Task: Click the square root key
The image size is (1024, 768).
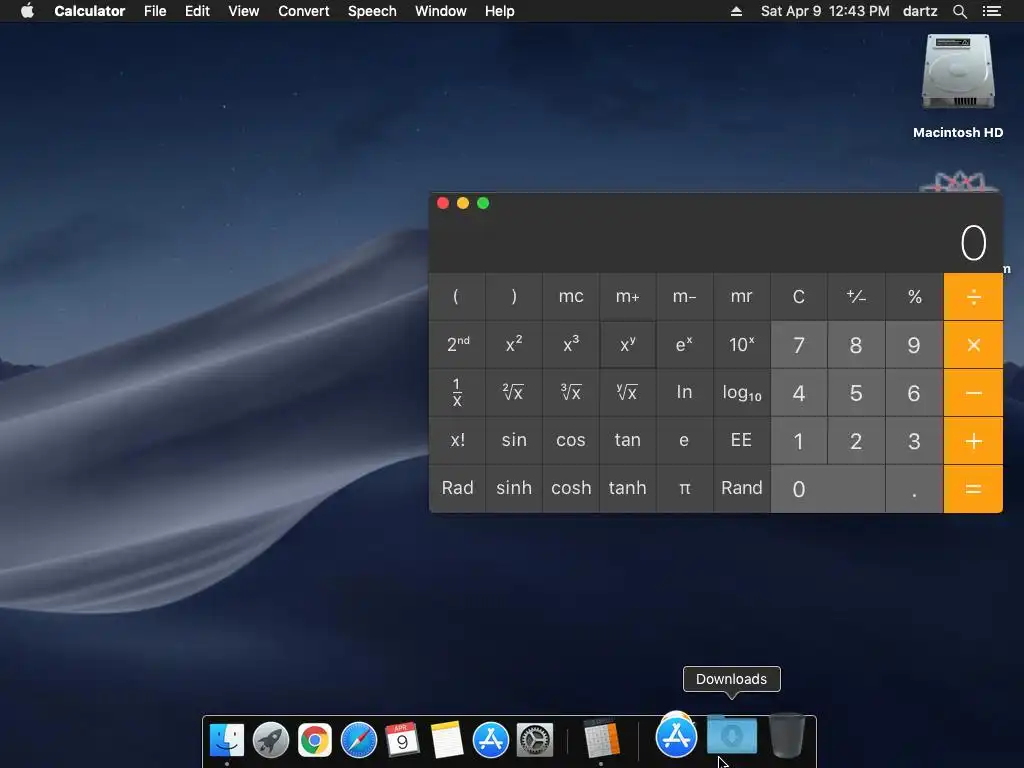Action: pos(514,392)
